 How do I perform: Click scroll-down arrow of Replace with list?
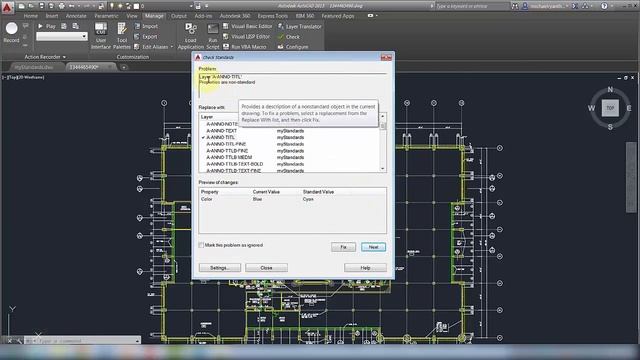coord(383,169)
